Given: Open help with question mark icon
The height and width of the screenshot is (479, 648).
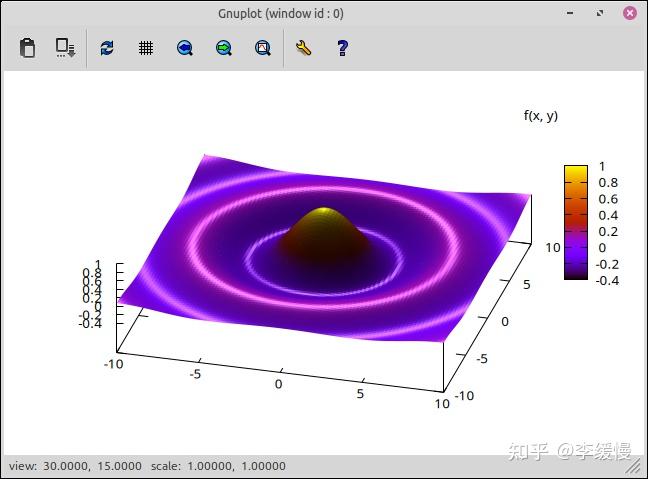Looking at the screenshot, I should 342,48.
